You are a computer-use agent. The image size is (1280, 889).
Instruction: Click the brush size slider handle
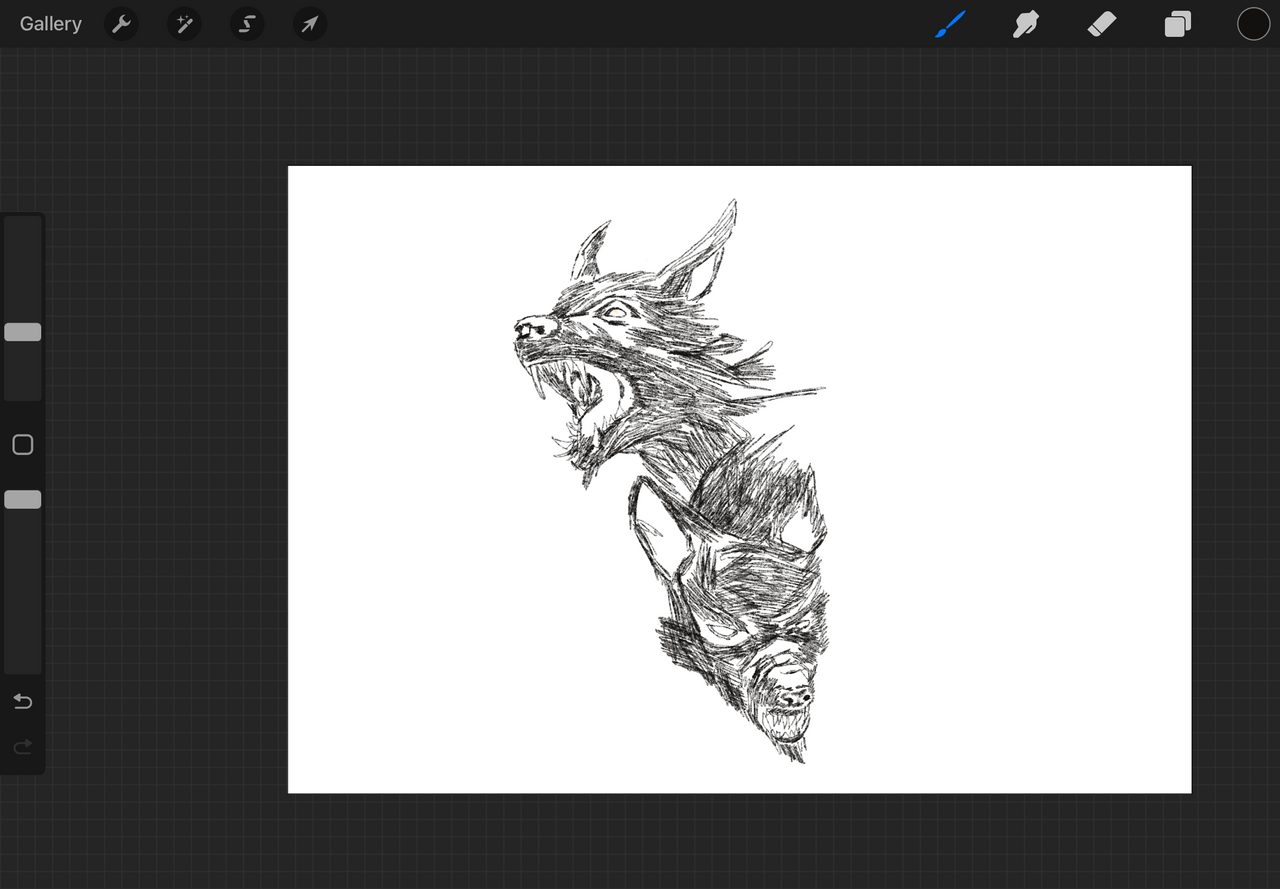click(23, 332)
